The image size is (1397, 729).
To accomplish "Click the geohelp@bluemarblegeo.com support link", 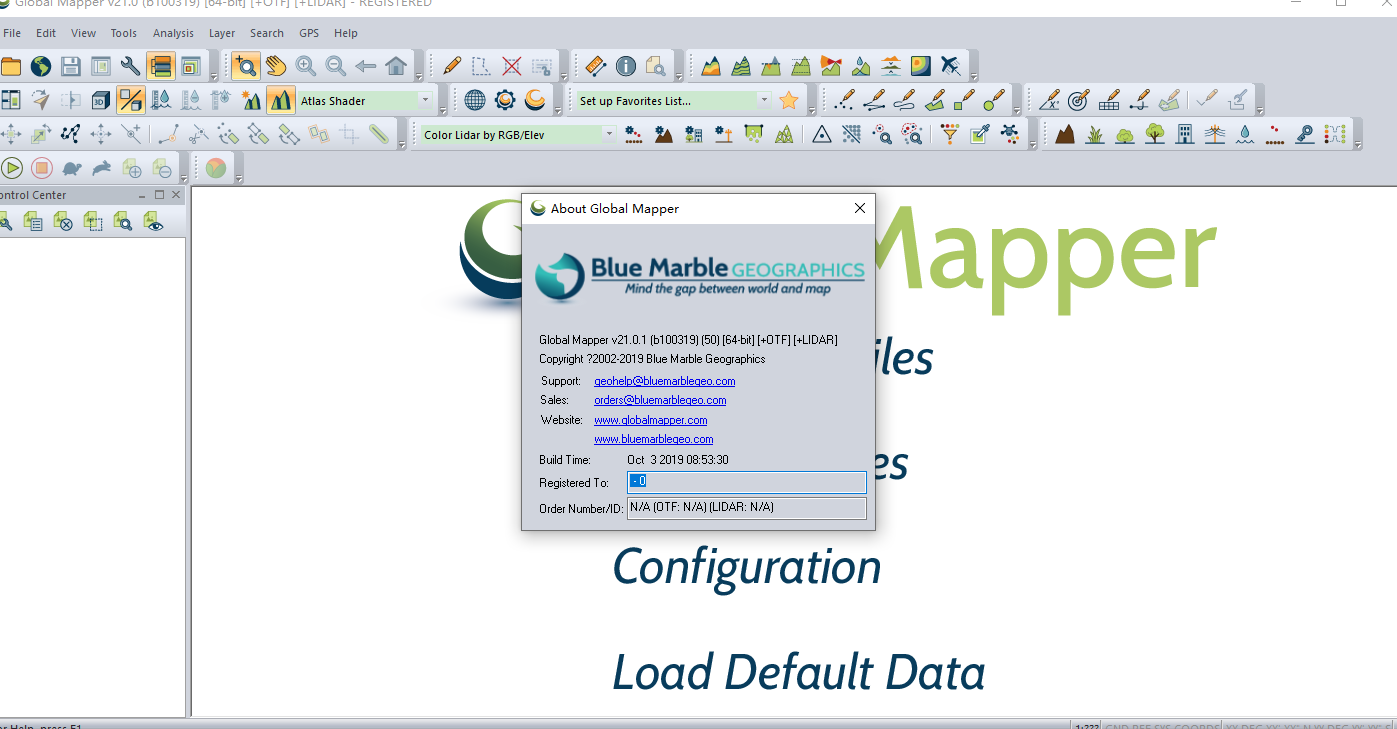I will [x=664, y=381].
